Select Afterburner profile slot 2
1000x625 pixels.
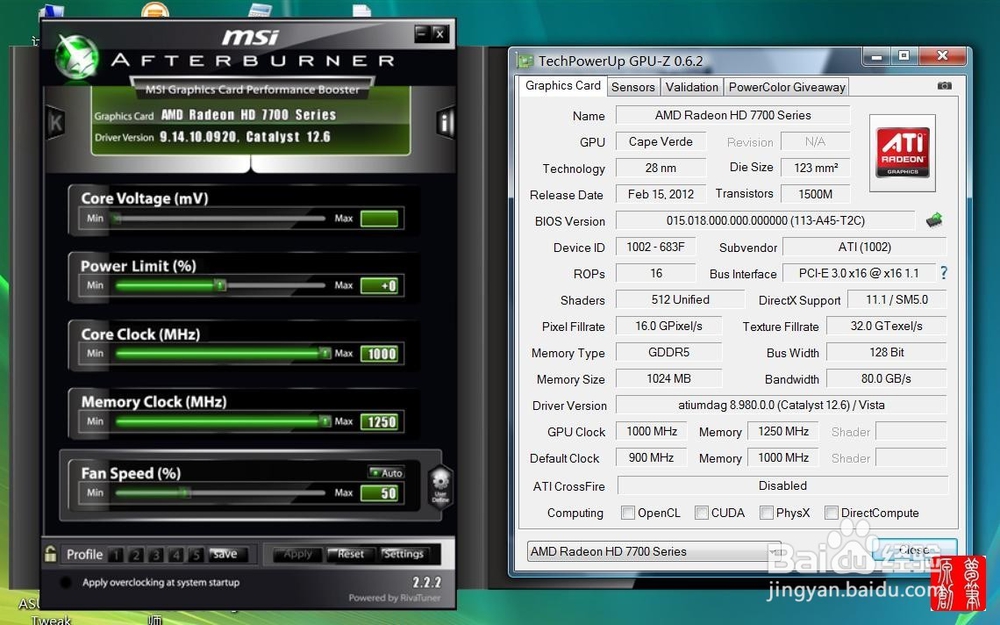[x=135, y=555]
